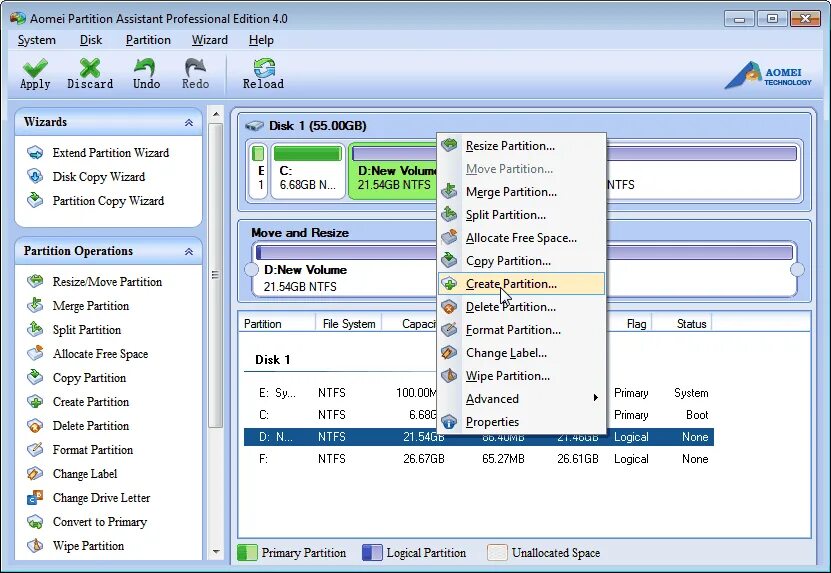This screenshot has width=831, height=573.
Task: Select the F: NTFS 26.67GB row
Action: [x=479, y=459]
